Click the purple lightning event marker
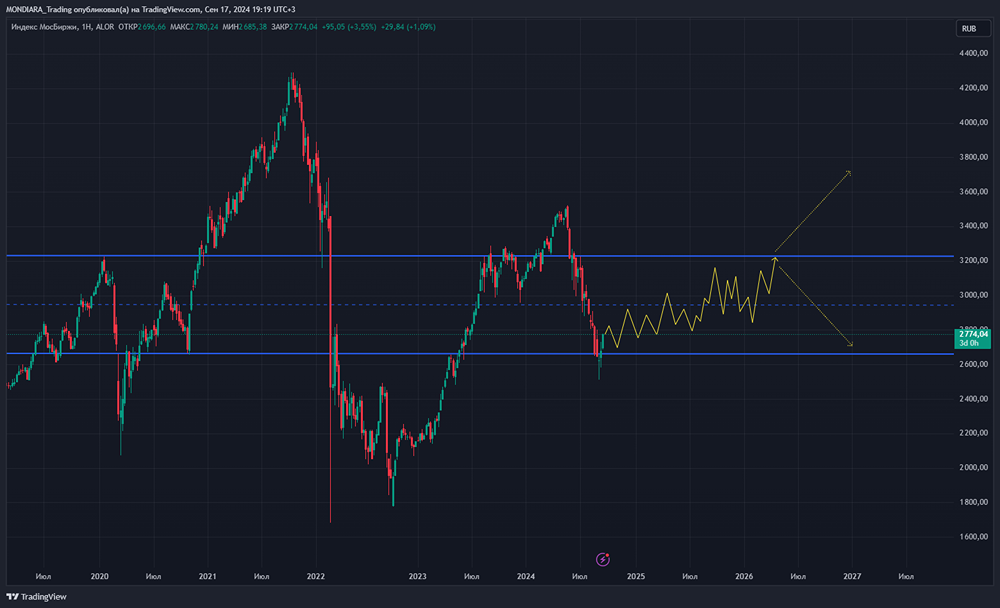 (x=602, y=559)
